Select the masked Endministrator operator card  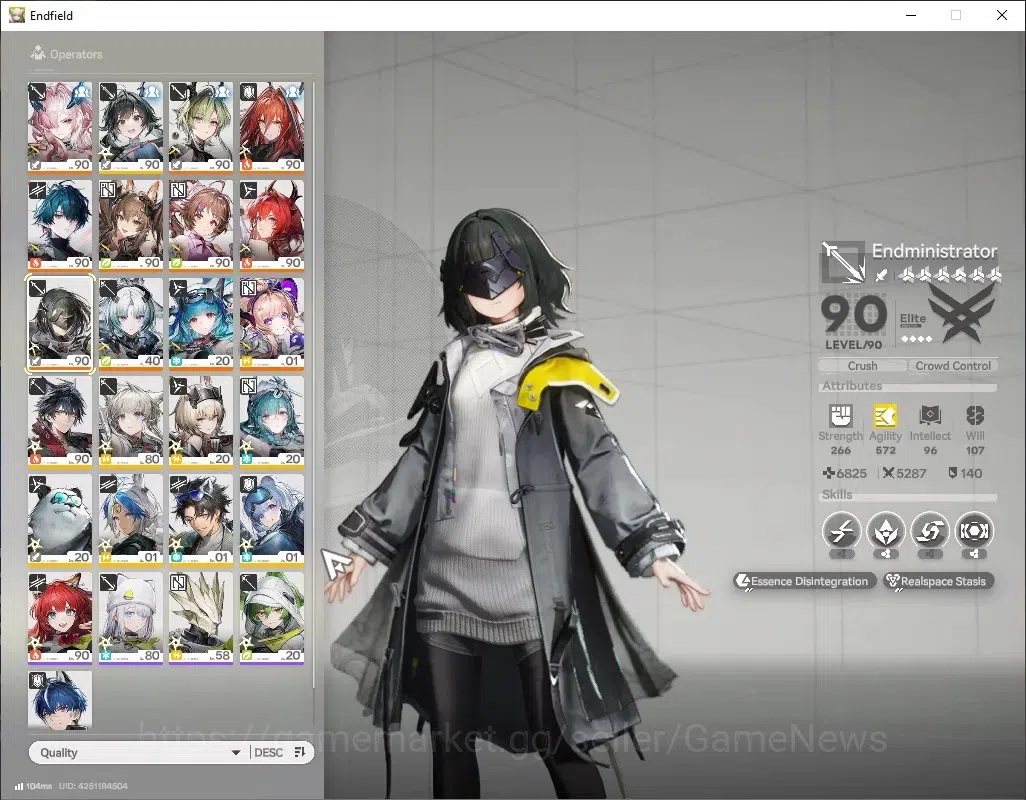coord(60,324)
